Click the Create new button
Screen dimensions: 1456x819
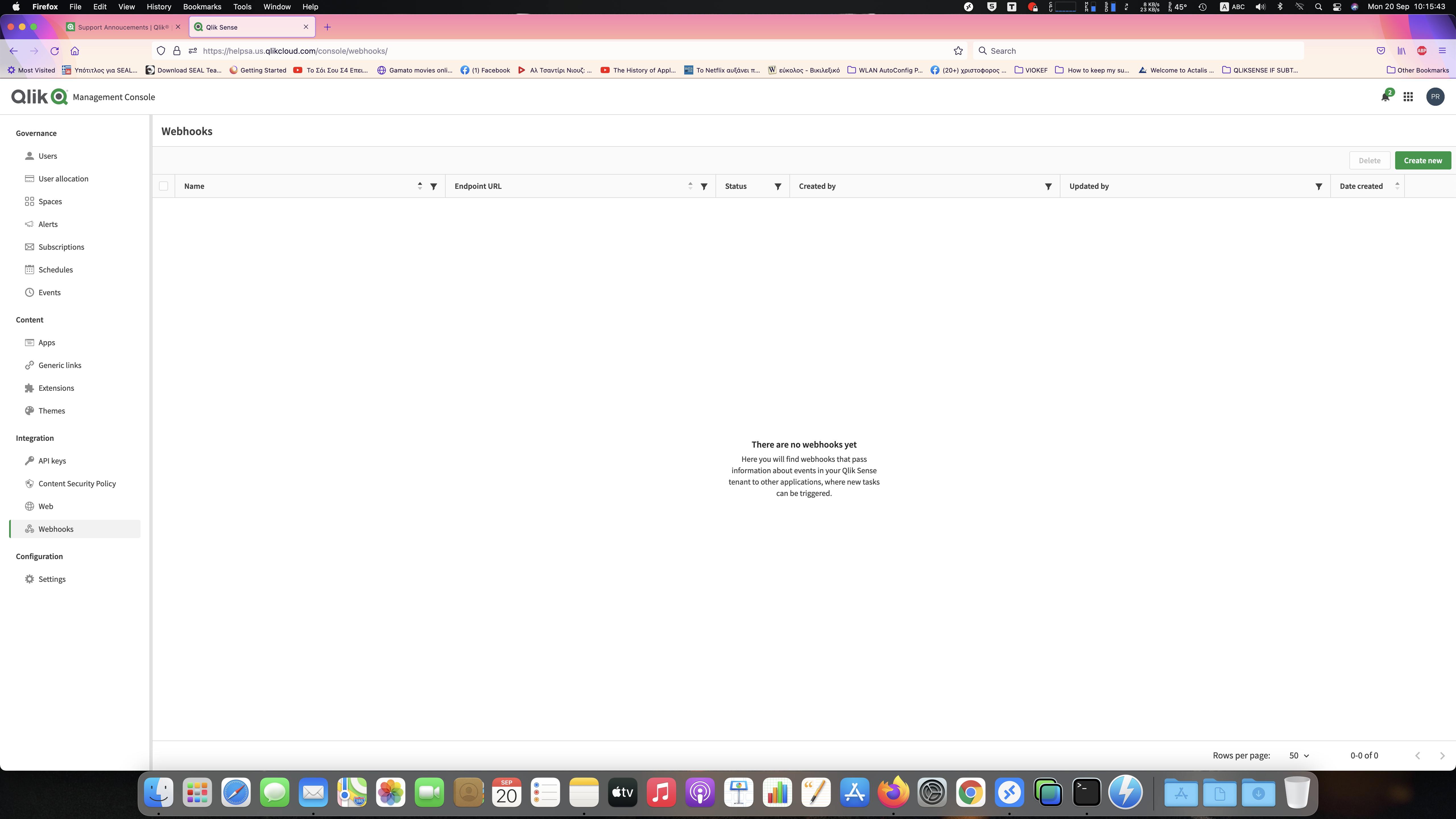tap(1422, 160)
